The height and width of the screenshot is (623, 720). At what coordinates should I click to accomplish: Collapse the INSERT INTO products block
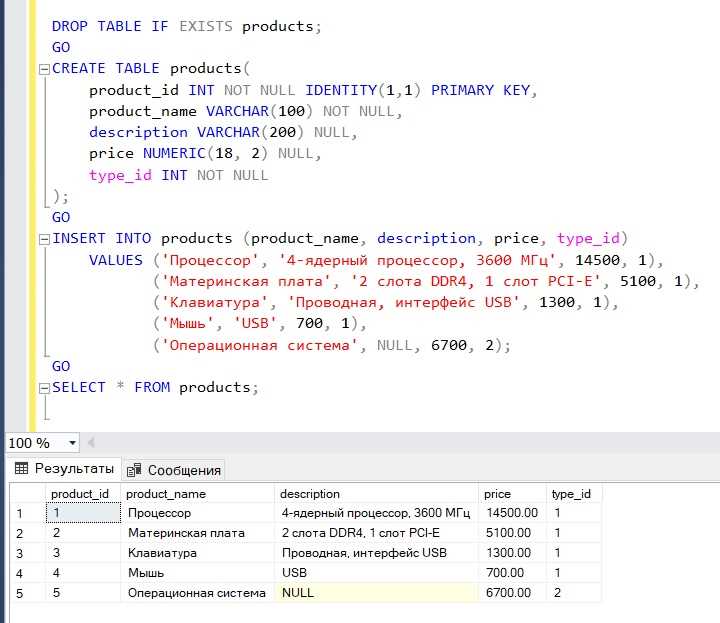(x=44, y=240)
